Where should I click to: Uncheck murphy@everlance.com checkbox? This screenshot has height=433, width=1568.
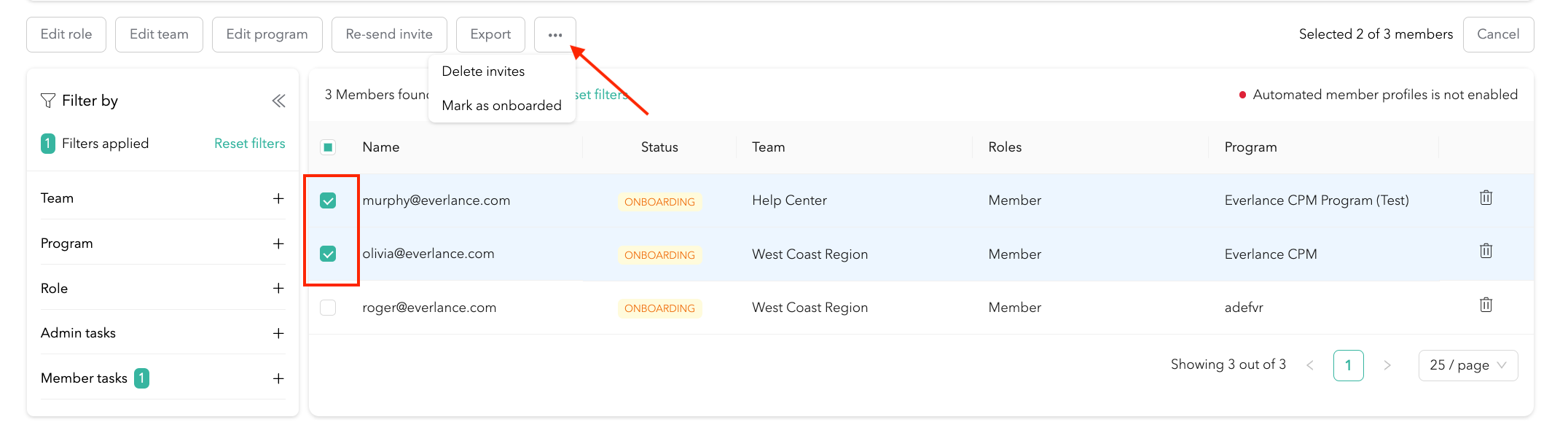tap(328, 200)
